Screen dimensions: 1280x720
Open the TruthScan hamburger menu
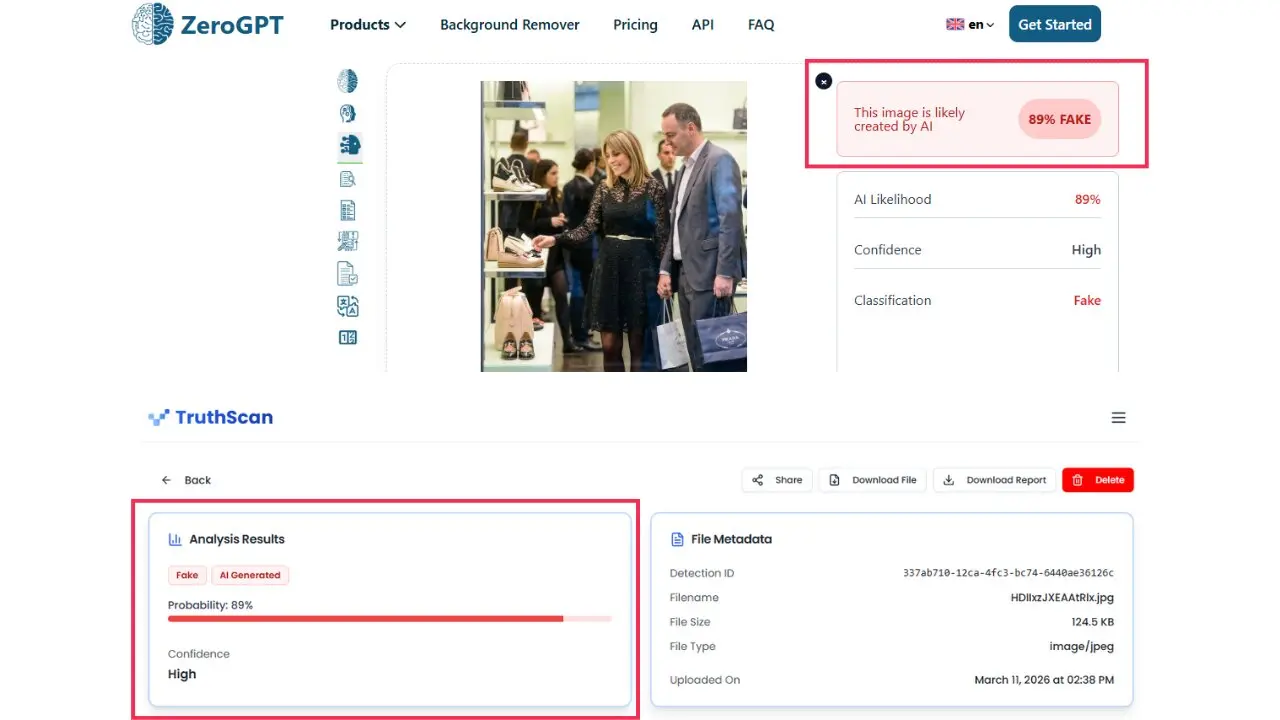coord(1118,418)
